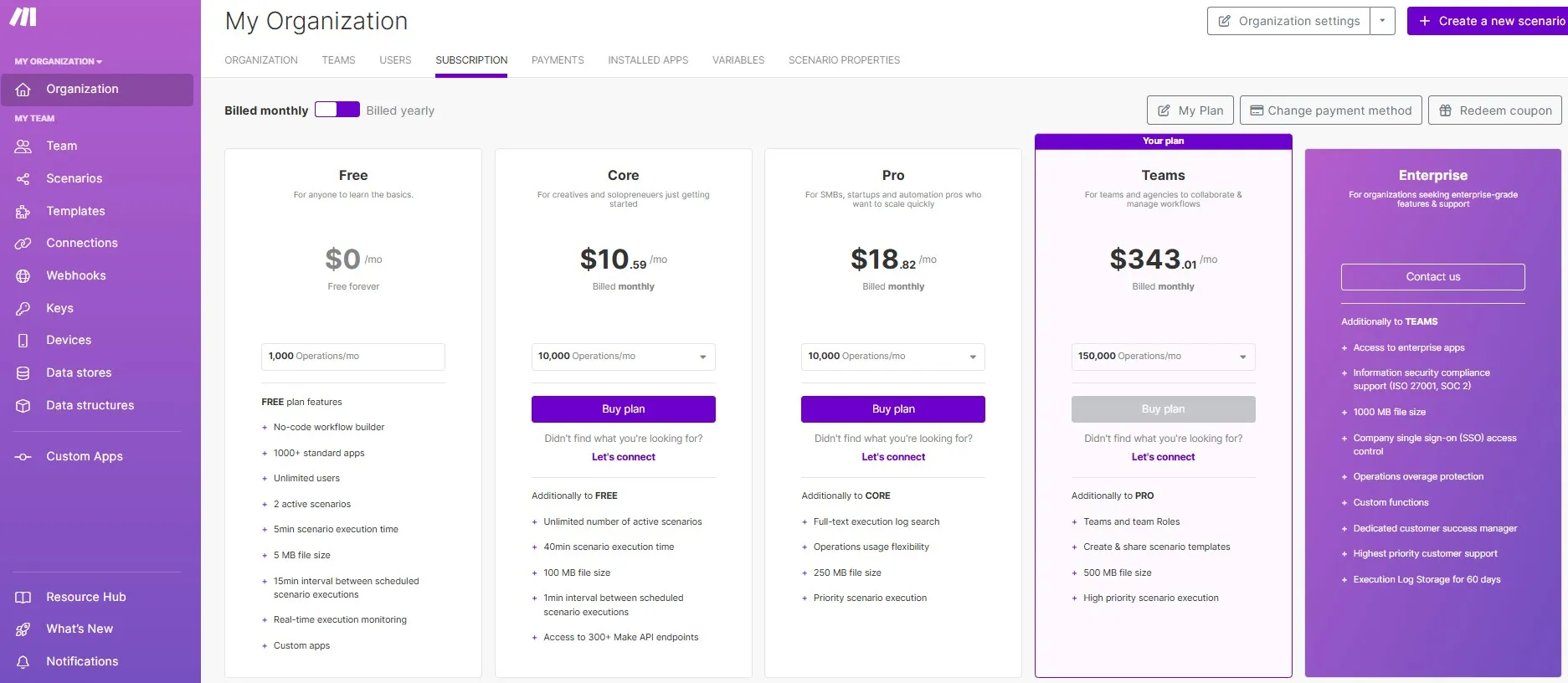The height and width of the screenshot is (683, 1568).
Task: Switch to the Payments tab
Action: pos(558,60)
